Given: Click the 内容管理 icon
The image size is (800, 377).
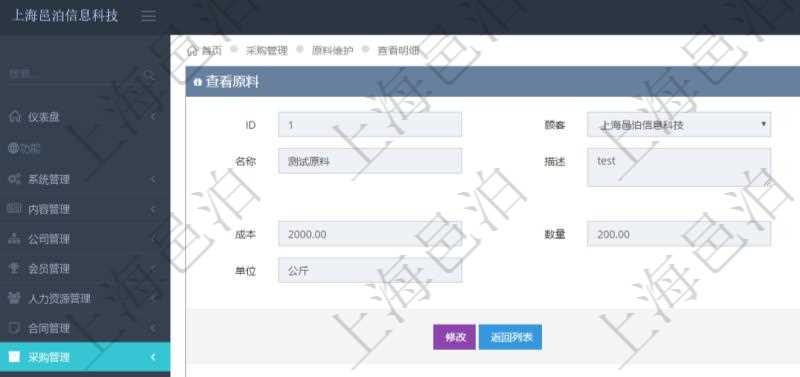Looking at the screenshot, I should [x=14, y=209].
